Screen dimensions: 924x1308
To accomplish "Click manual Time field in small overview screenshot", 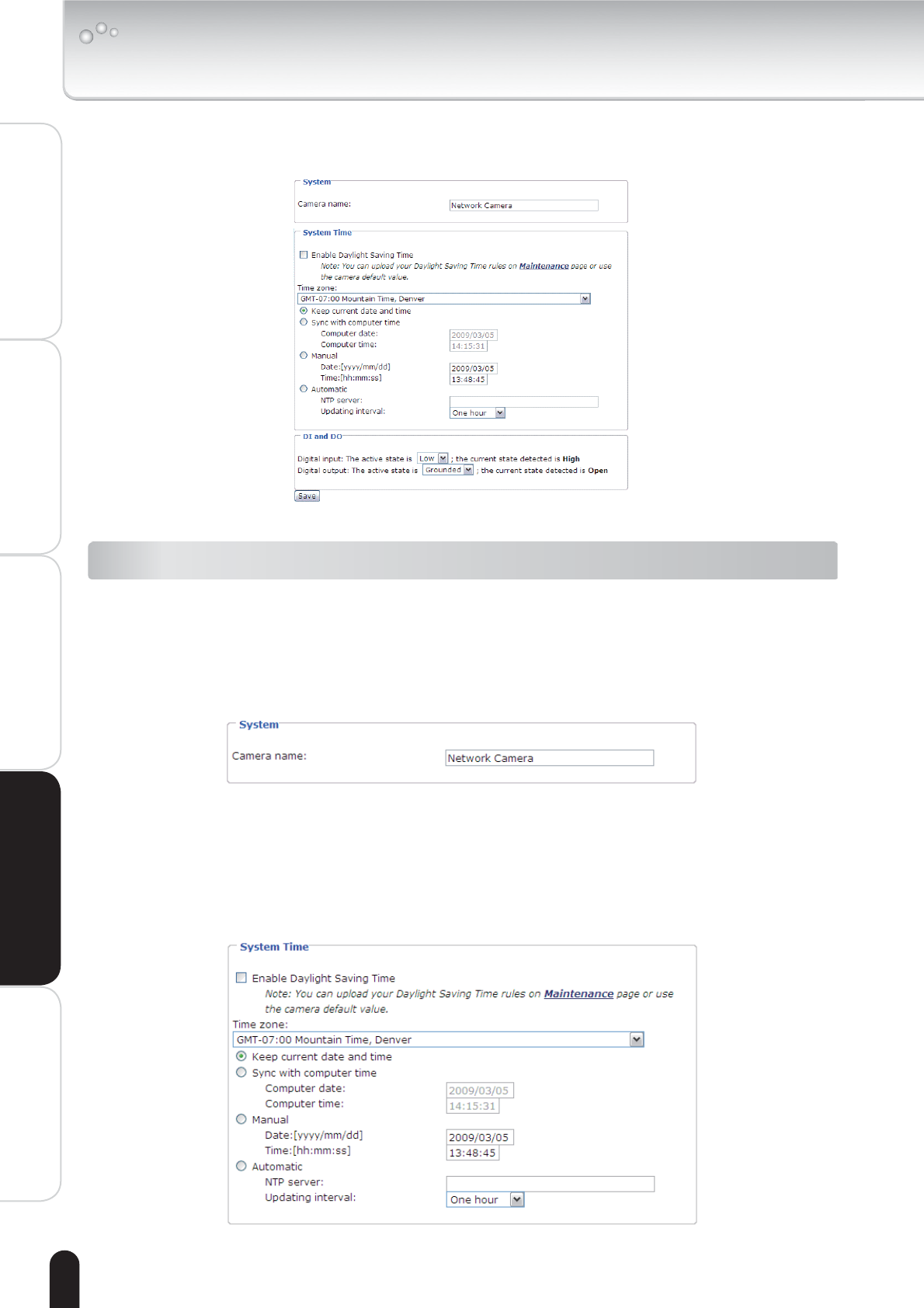I will point(468,380).
